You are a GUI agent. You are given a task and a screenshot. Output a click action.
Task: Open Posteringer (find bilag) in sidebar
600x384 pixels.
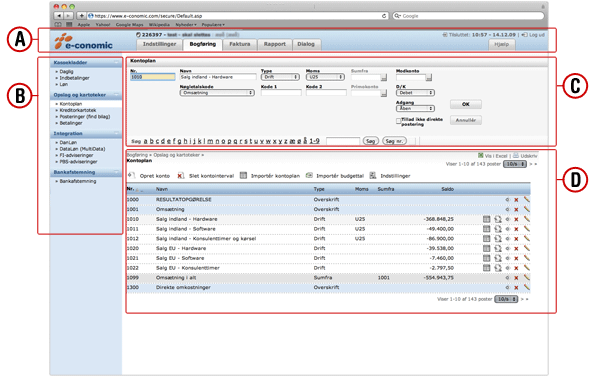tap(85, 117)
